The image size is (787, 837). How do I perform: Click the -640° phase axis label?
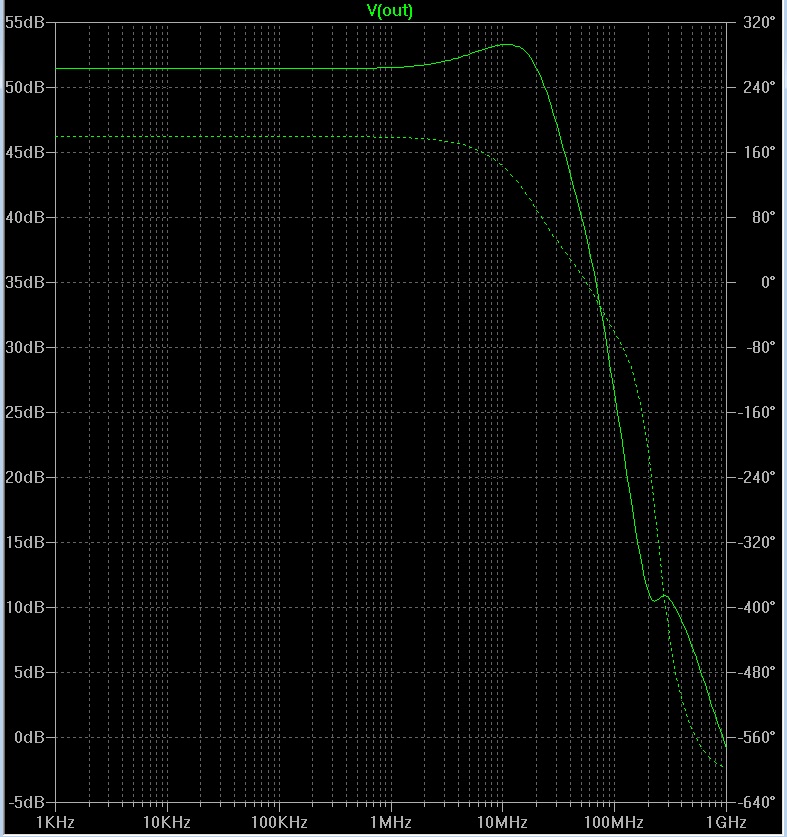(757, 802)
